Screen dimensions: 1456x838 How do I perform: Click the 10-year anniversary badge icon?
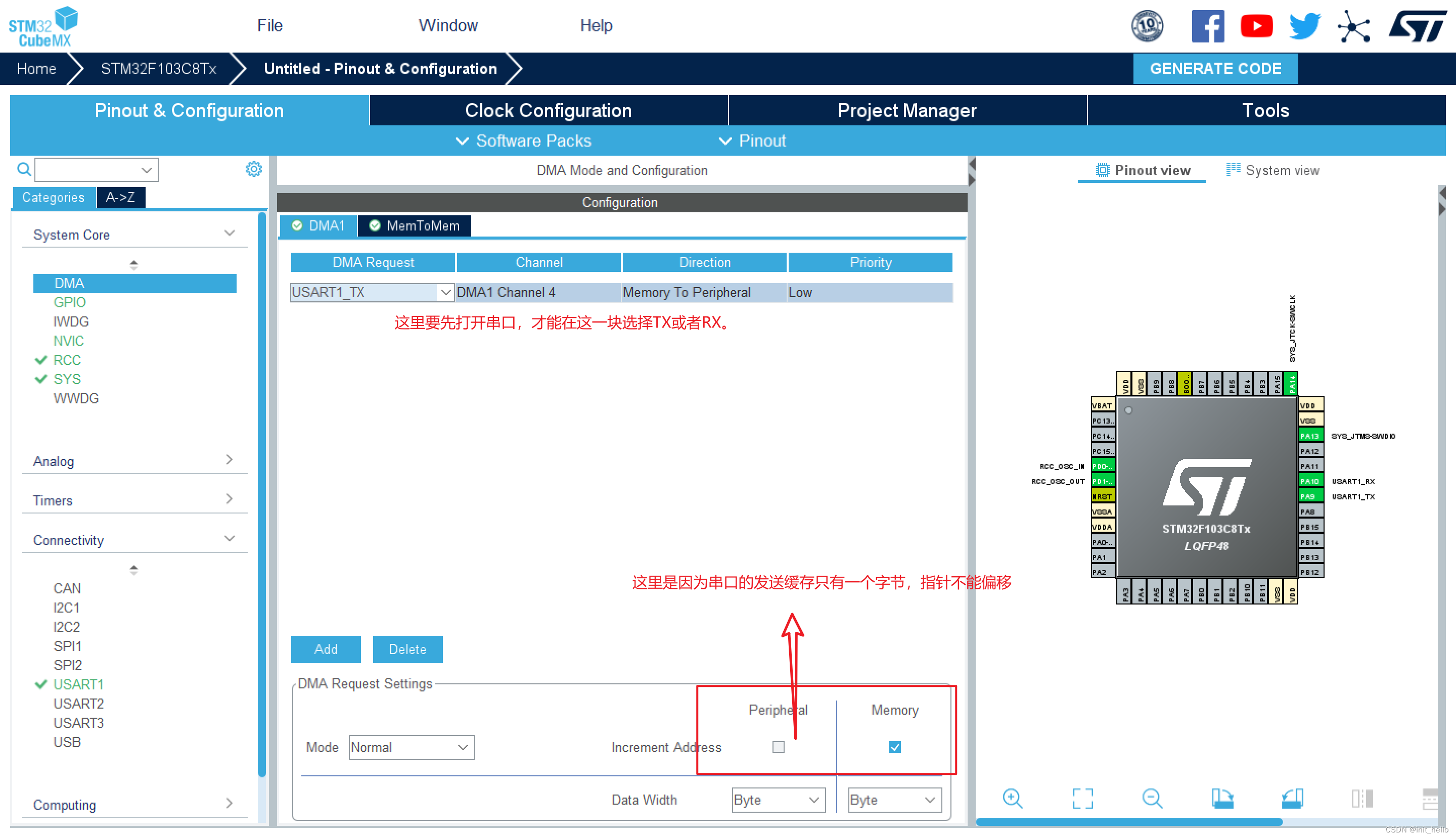1147,26
